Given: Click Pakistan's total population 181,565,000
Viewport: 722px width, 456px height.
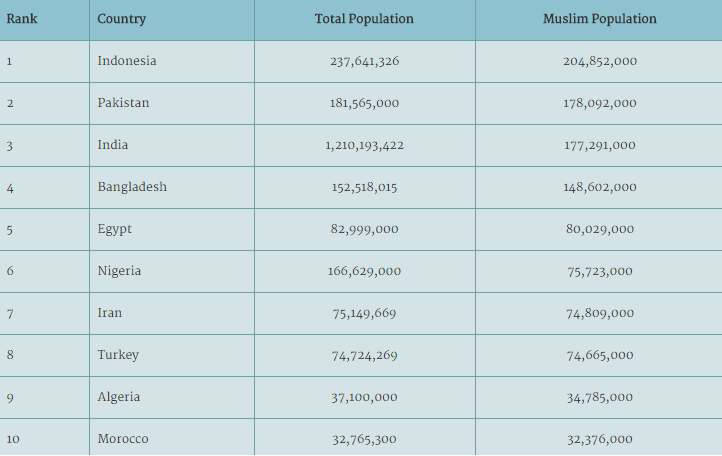Looking at the screenshot, I should coord(364,103).
